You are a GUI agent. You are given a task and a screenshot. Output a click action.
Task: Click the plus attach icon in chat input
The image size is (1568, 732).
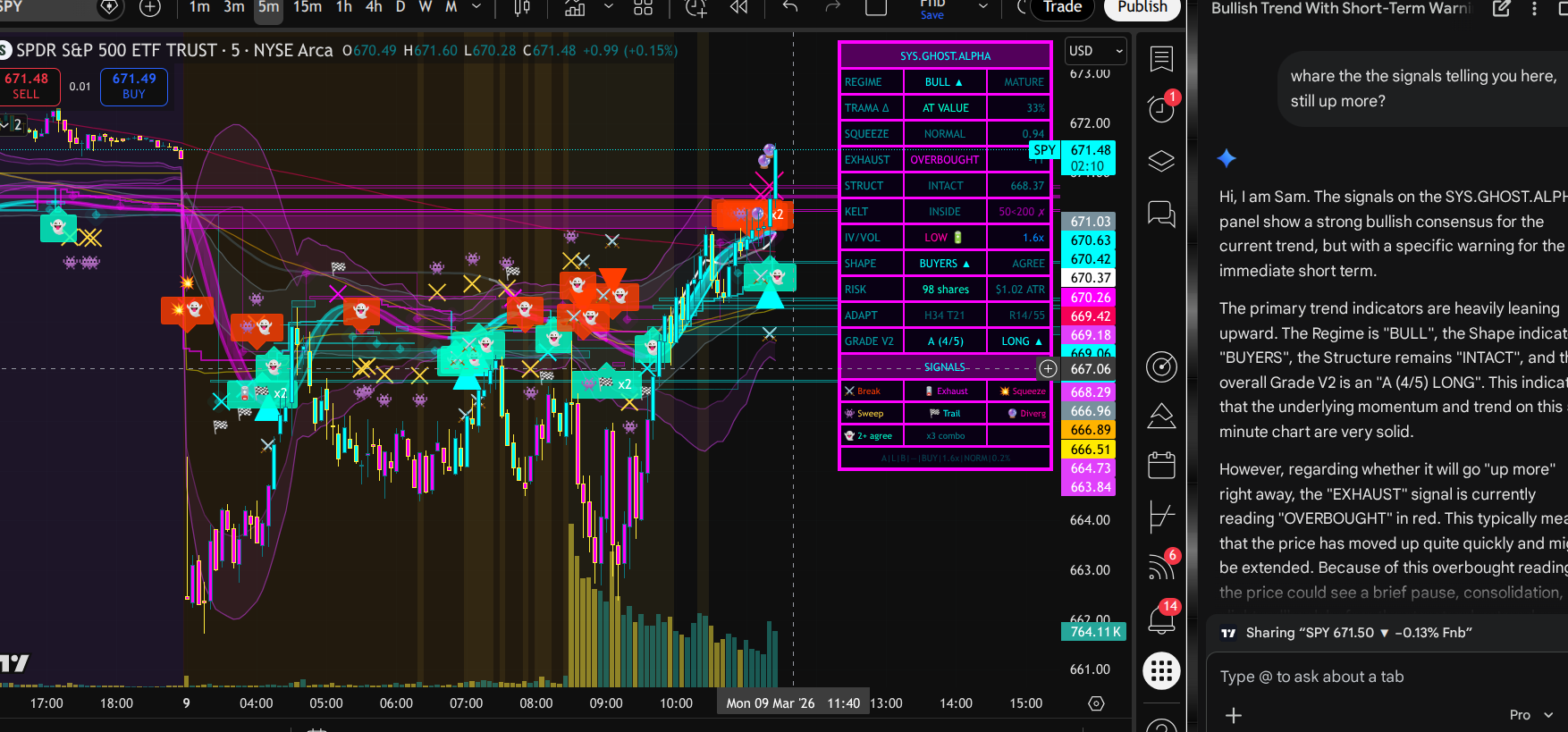[1234, 715]
